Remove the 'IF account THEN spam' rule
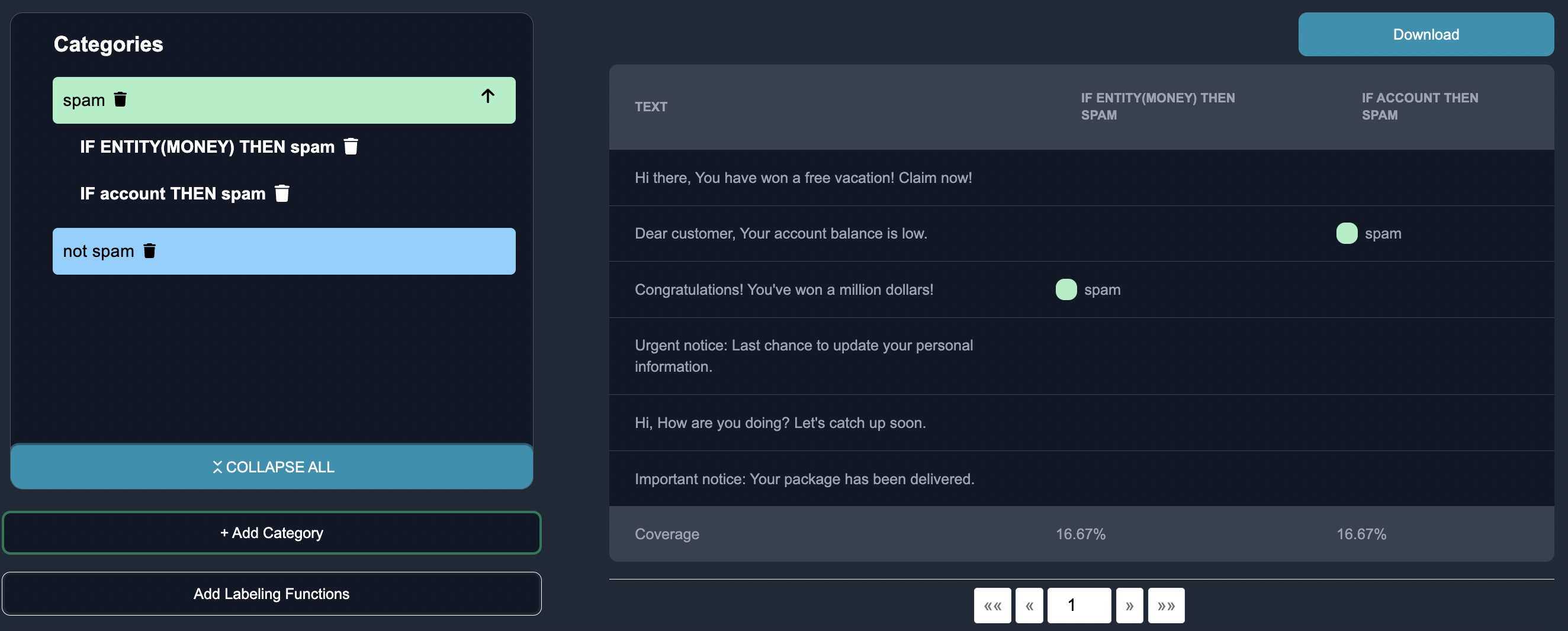This screenshot has width=1568, height=631. (282, 194)
